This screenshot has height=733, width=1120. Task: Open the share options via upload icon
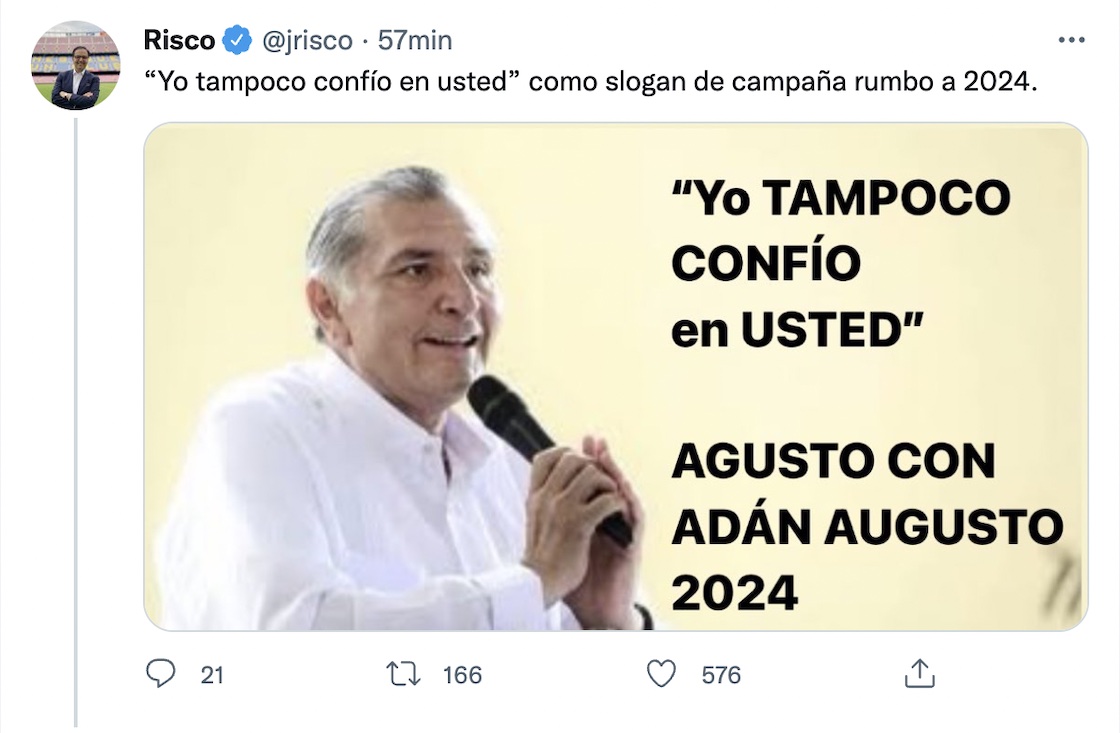click(x=919, y=674)
